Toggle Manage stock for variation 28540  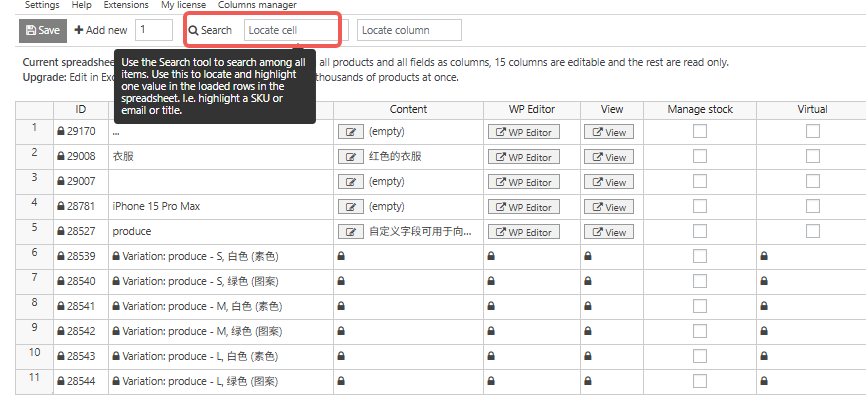(700, 281)
